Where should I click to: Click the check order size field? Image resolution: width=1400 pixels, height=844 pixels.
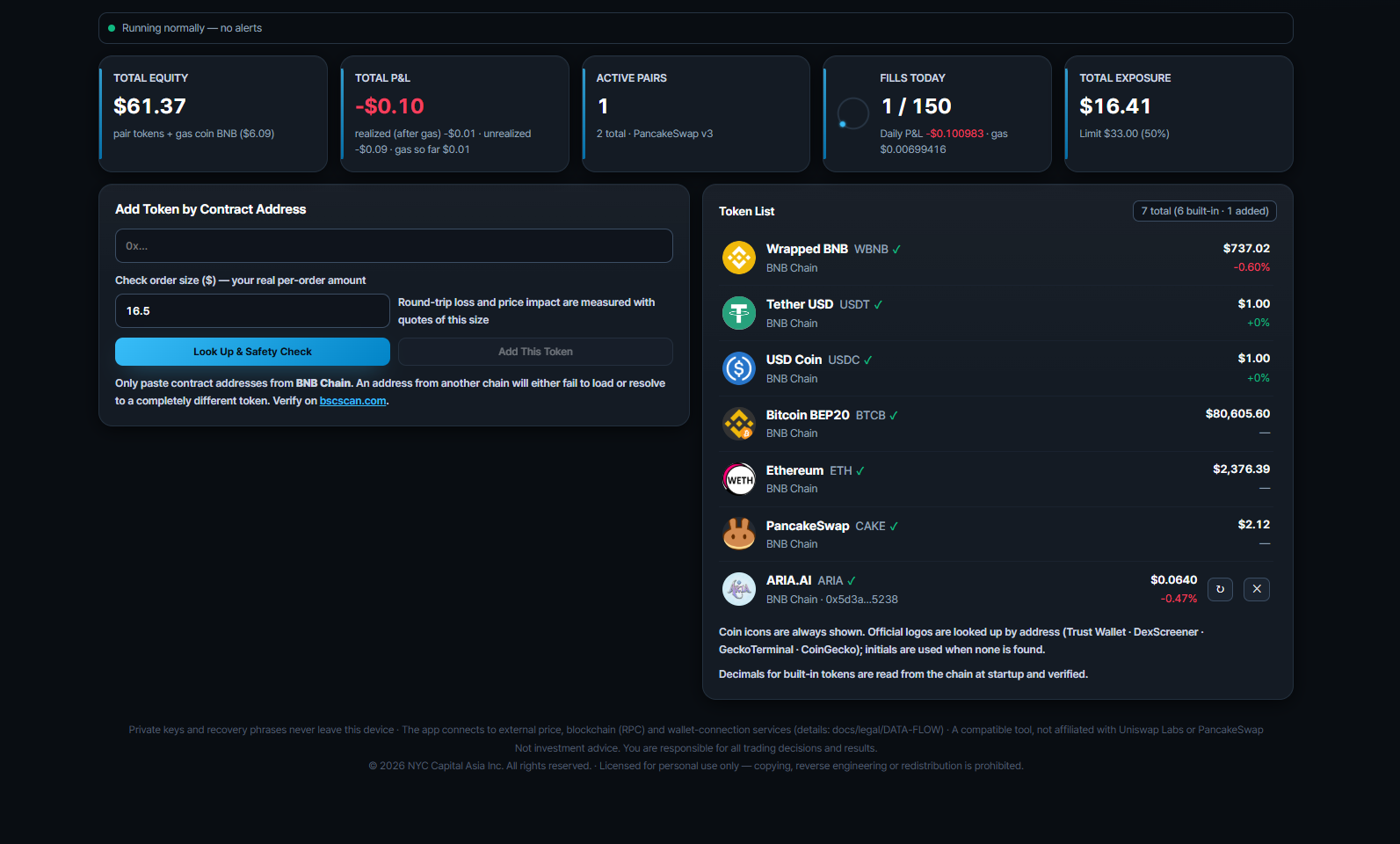pos(252,311)
